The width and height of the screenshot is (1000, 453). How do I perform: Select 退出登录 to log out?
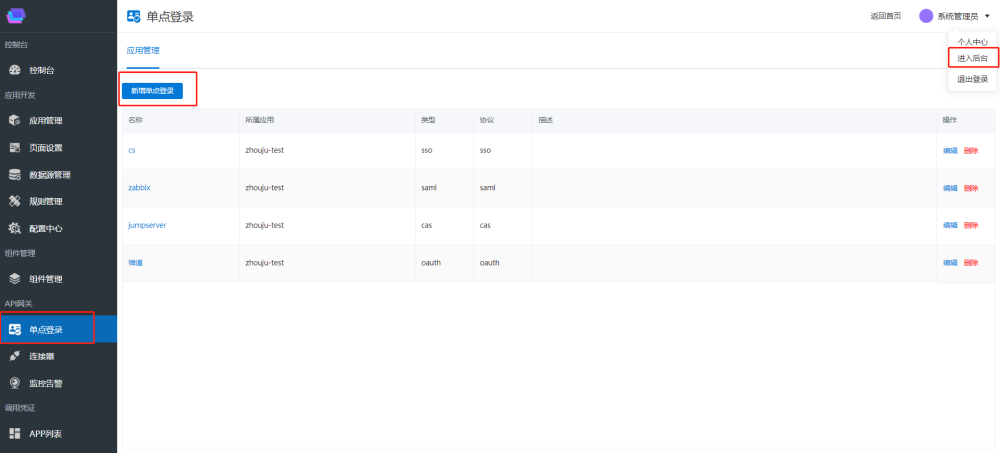point(972,79)
